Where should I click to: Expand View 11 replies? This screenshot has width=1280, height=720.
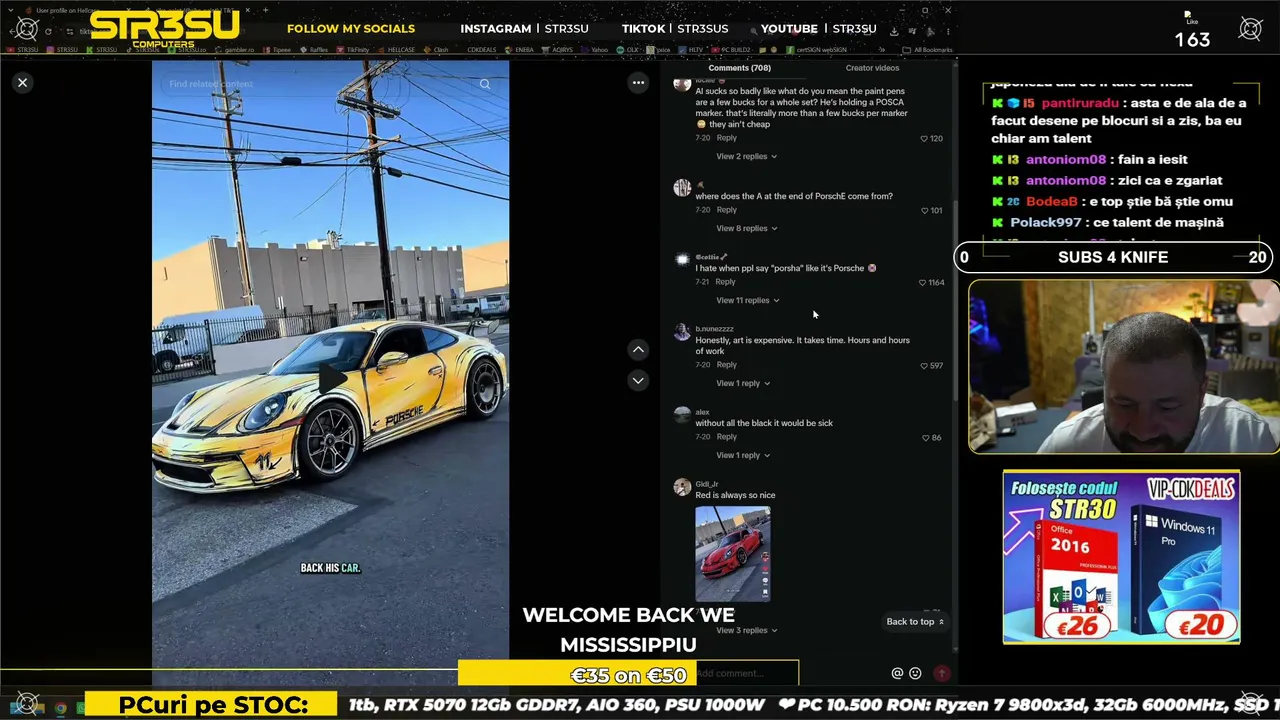[x=748, y=301]
